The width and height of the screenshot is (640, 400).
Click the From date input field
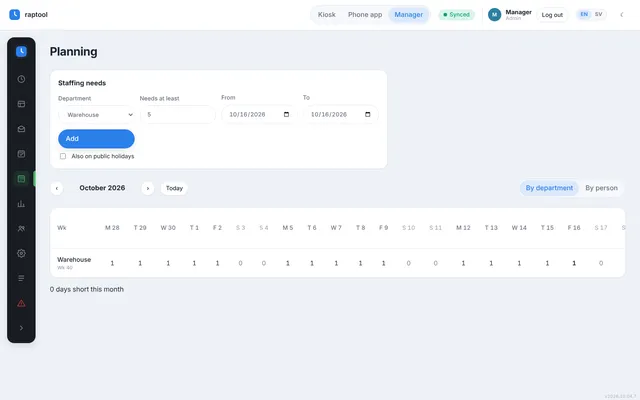tap(260, 114)
